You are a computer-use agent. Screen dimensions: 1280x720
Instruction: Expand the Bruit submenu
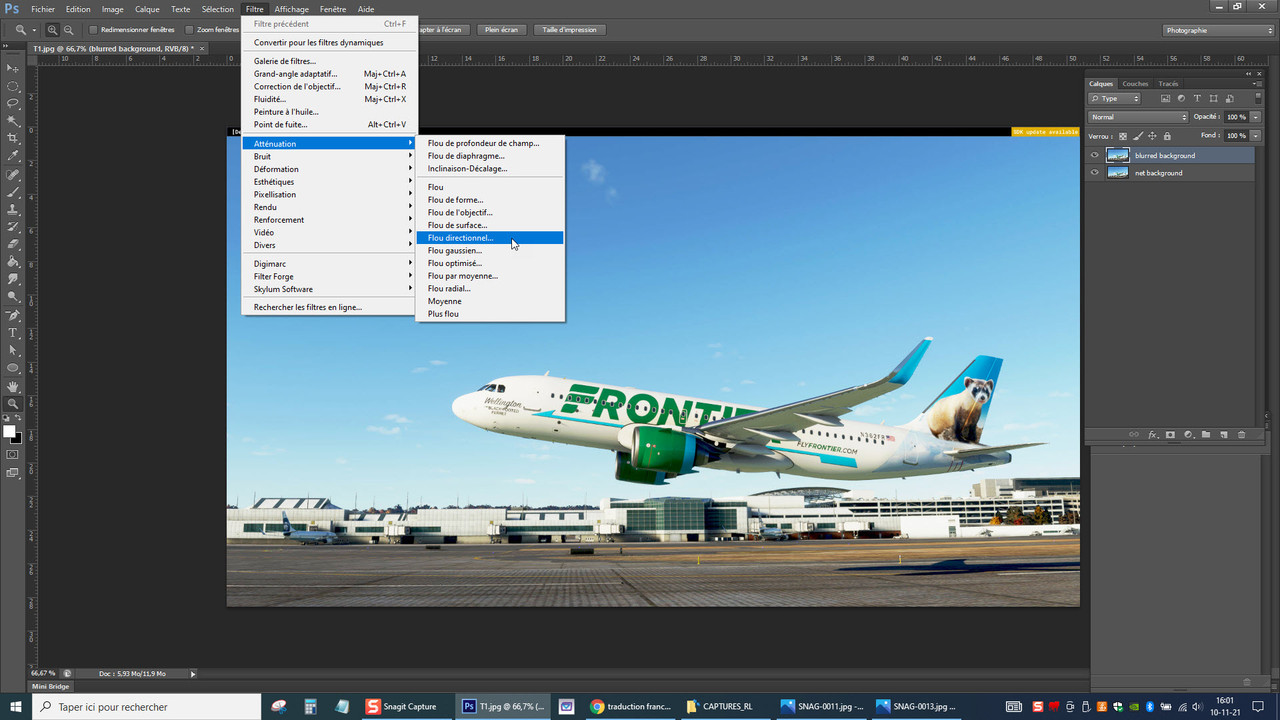[329, 156]
